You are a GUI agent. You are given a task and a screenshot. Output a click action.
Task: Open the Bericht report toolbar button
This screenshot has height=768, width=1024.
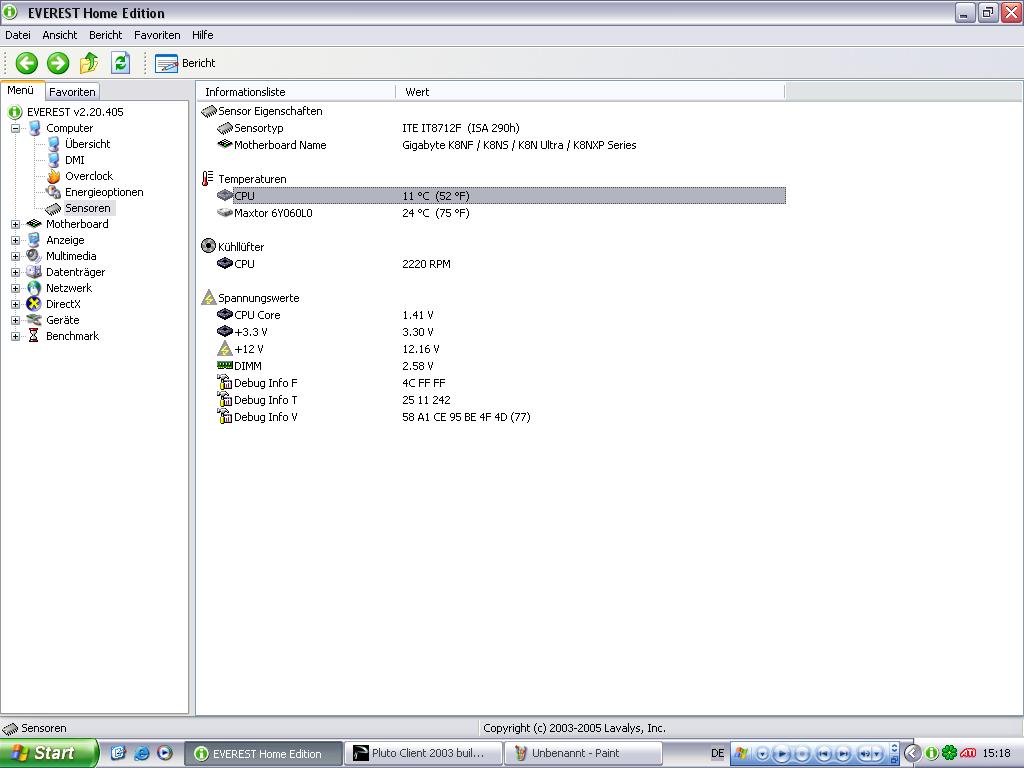click(185, 63)
